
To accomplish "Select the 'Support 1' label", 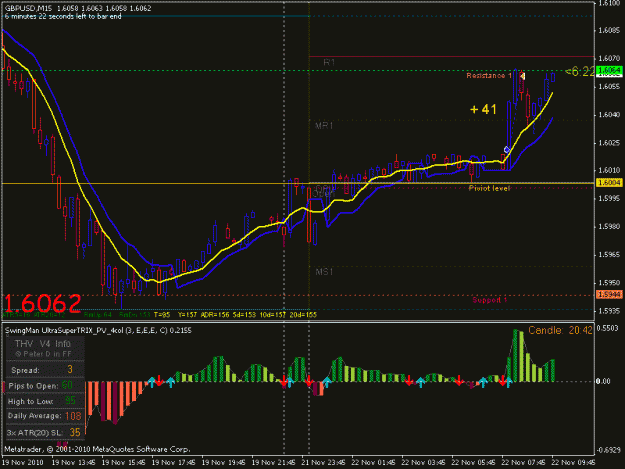I will [489, 300].
